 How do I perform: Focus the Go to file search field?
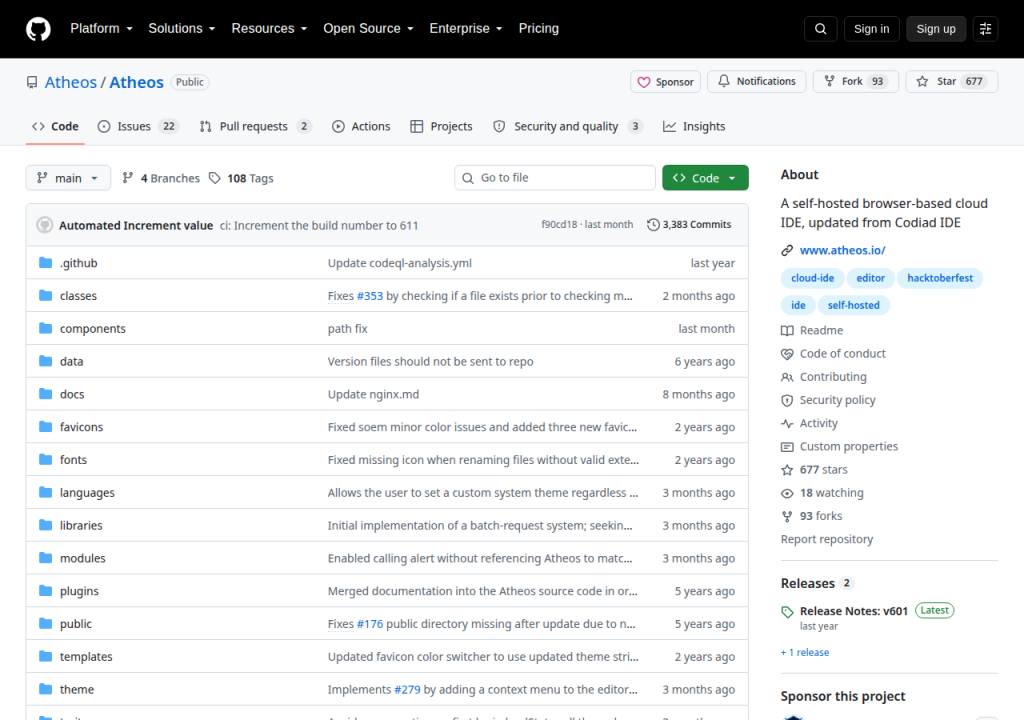click(555, 178)
